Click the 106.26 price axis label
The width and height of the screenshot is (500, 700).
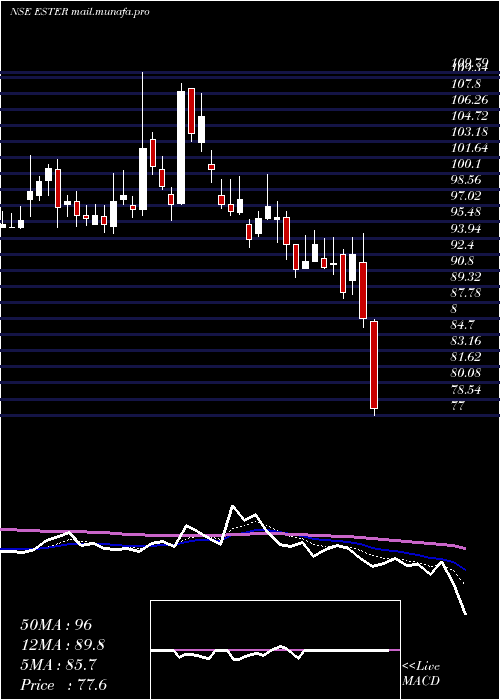[469, 100]
